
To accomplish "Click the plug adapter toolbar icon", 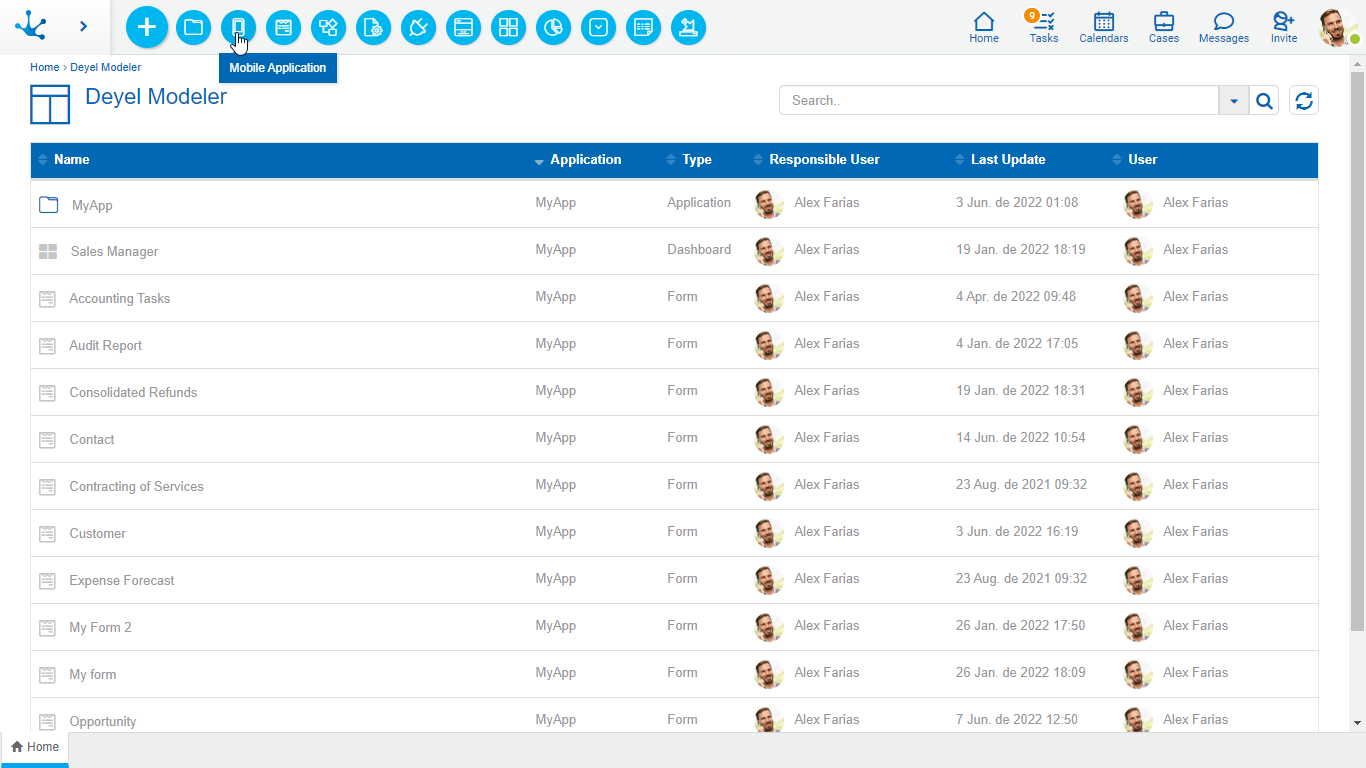I will tap(418, 28).
